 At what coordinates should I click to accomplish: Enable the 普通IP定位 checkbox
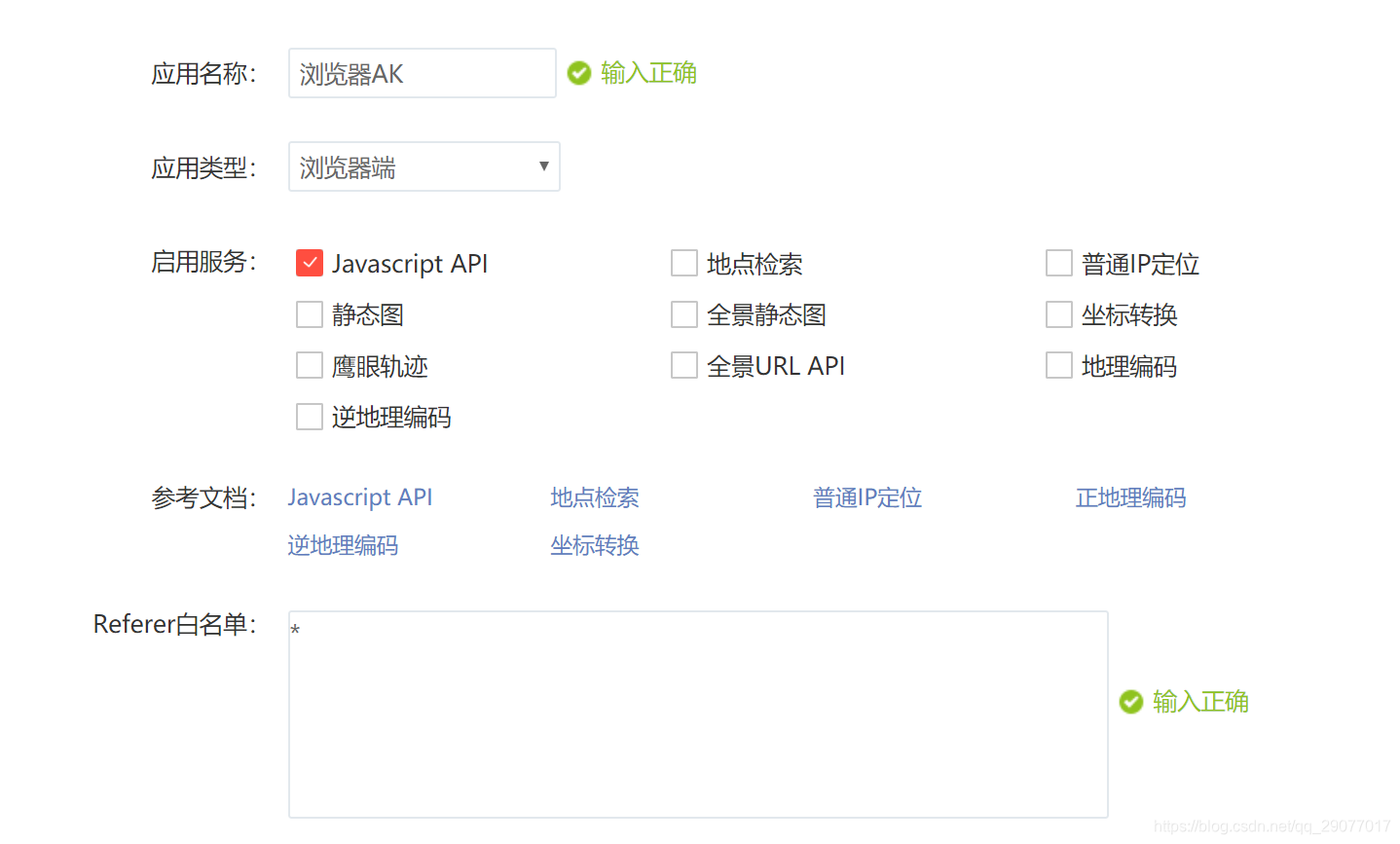1059,263
